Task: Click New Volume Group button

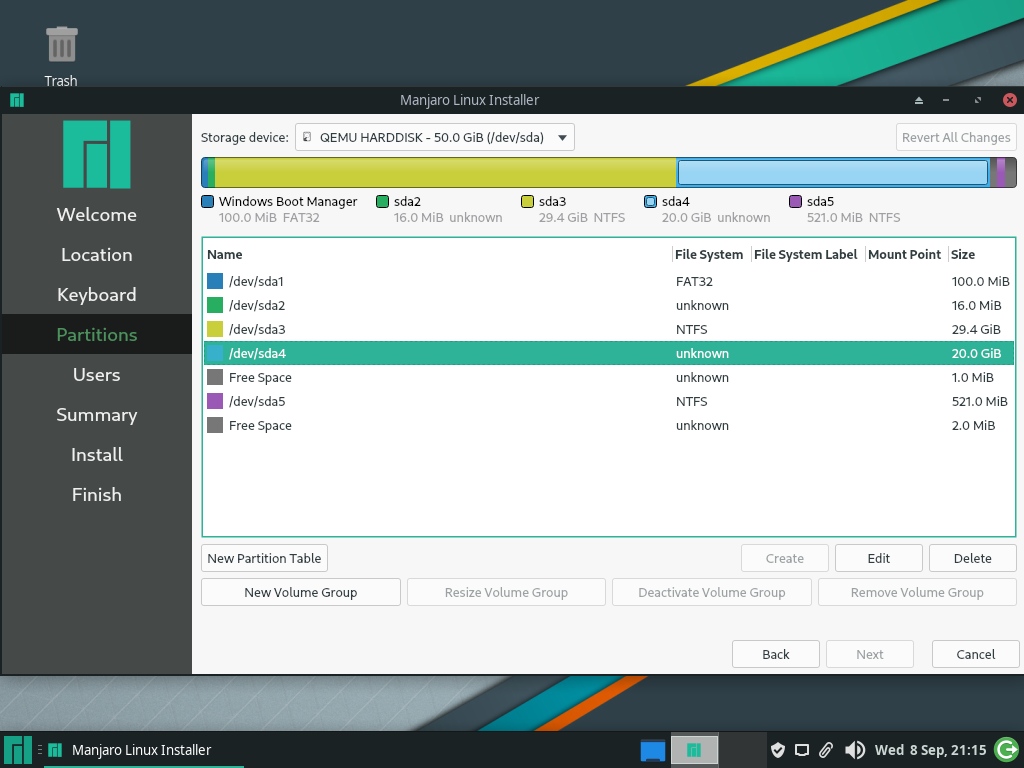Action: tap(300, 592)
